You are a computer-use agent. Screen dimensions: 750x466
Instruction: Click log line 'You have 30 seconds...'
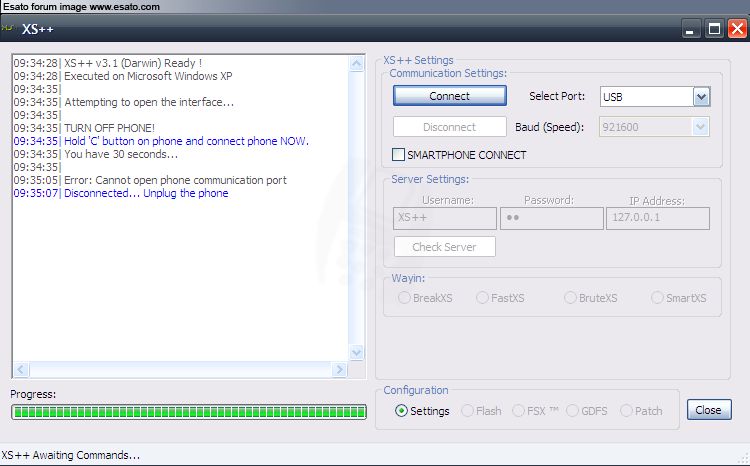point(121,154)
